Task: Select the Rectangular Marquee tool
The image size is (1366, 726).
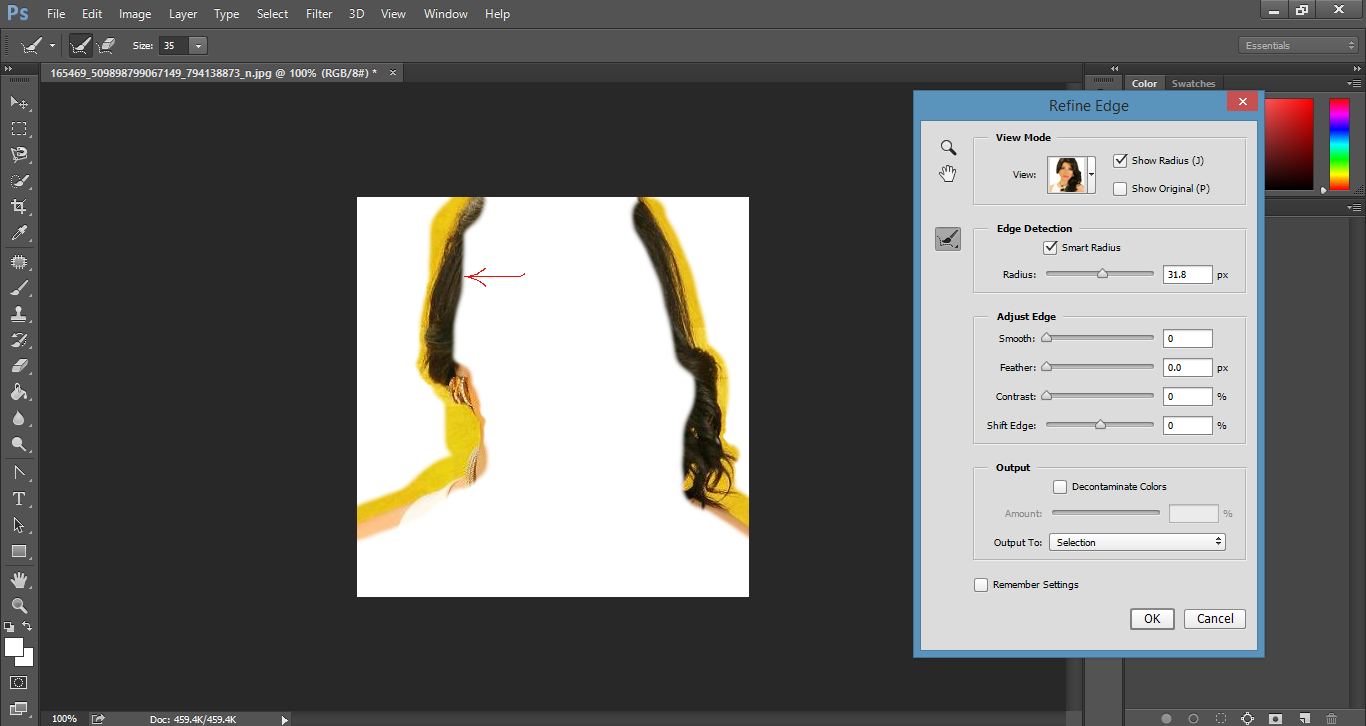Action: 19,128
